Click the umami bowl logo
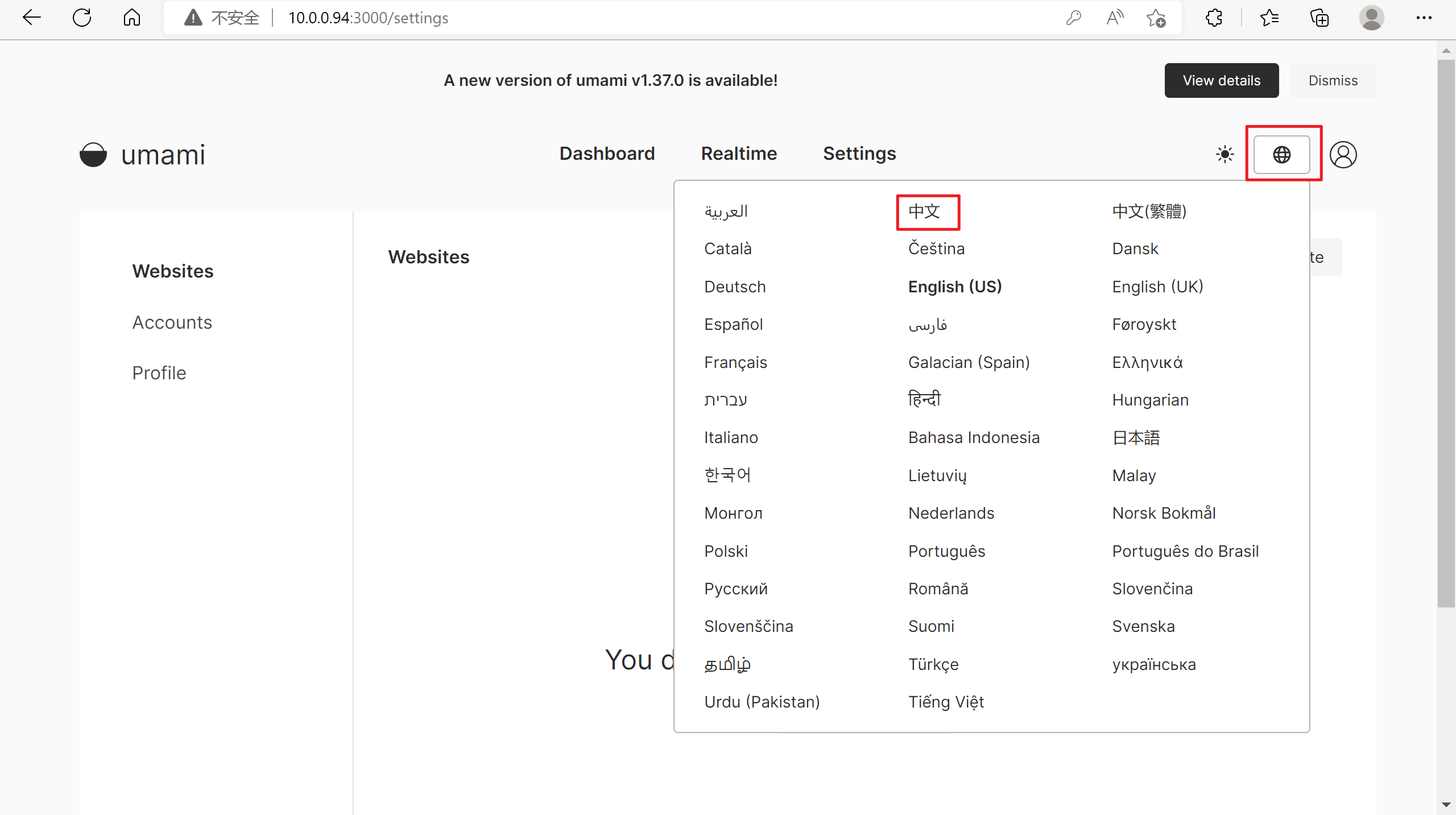 click(93, 154)
